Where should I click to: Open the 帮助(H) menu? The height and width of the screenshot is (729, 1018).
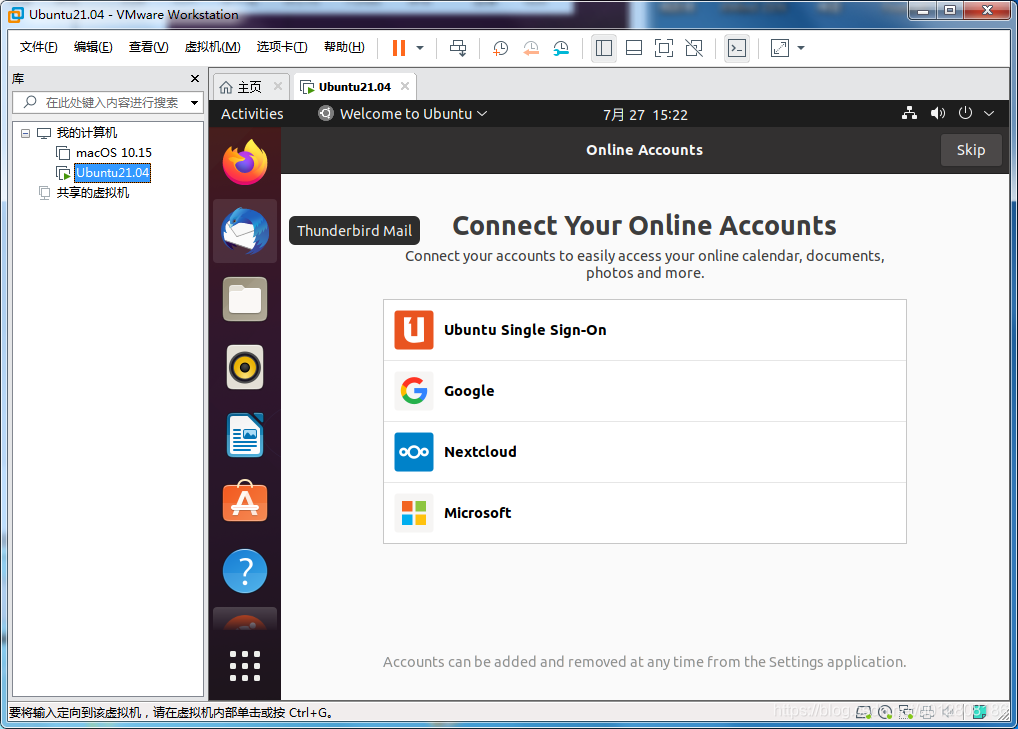(344, 47)
